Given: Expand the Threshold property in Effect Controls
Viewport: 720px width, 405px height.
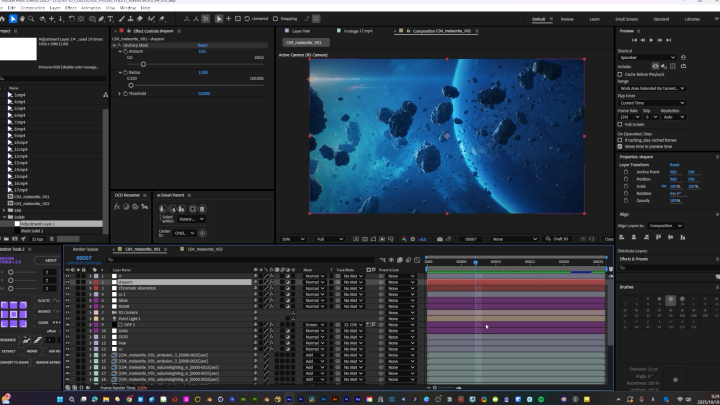Looking at the screenshot, I should (x=120, y=93).
